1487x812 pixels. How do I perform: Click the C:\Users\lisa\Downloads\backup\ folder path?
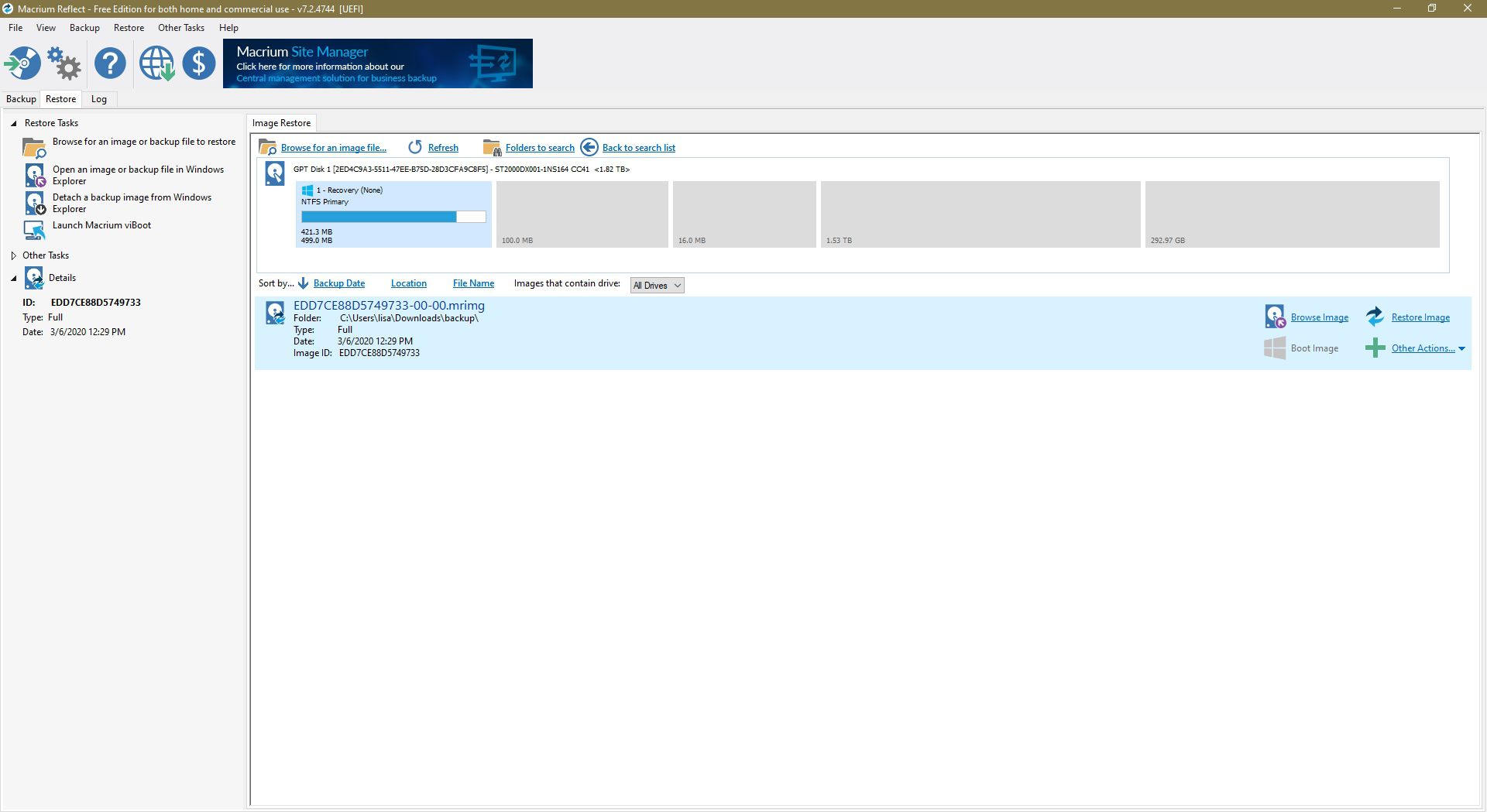(409, 318)
